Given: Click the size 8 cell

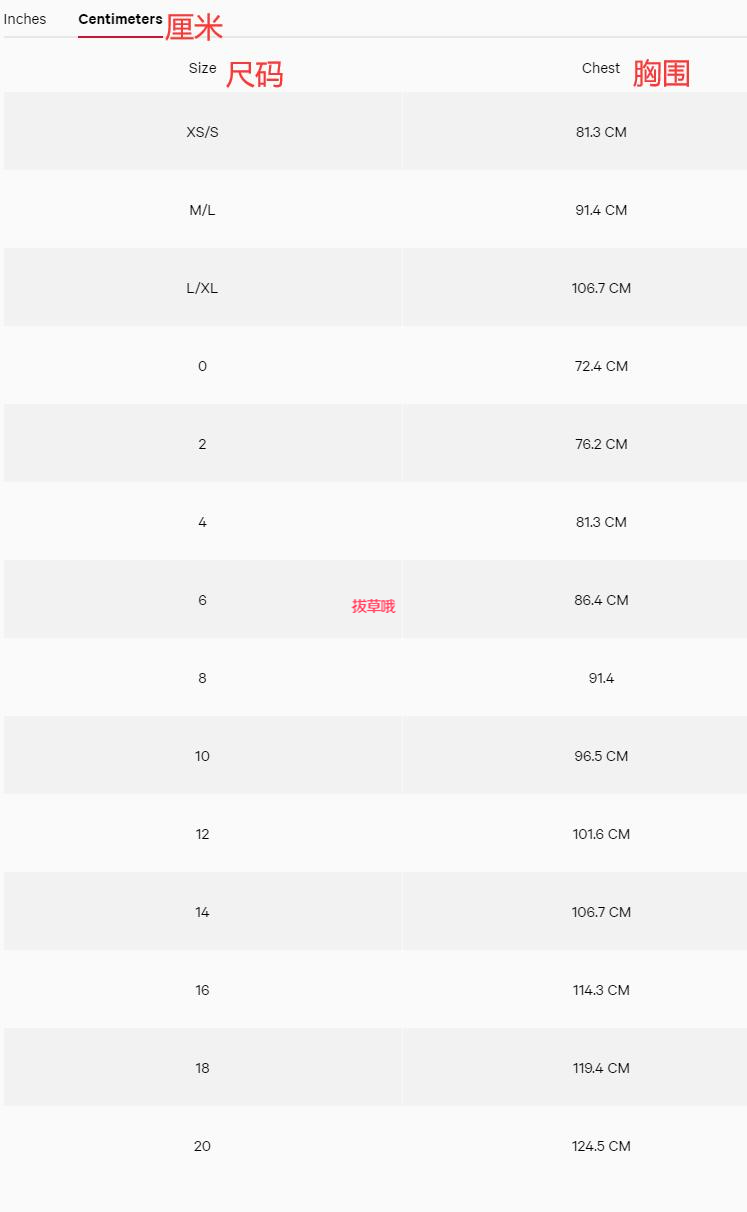Looking at the screenshot, I should point(202,678).
